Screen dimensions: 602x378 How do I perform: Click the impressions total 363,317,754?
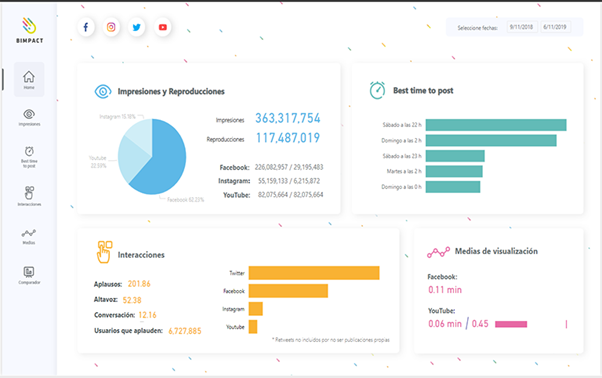(288, 118)
